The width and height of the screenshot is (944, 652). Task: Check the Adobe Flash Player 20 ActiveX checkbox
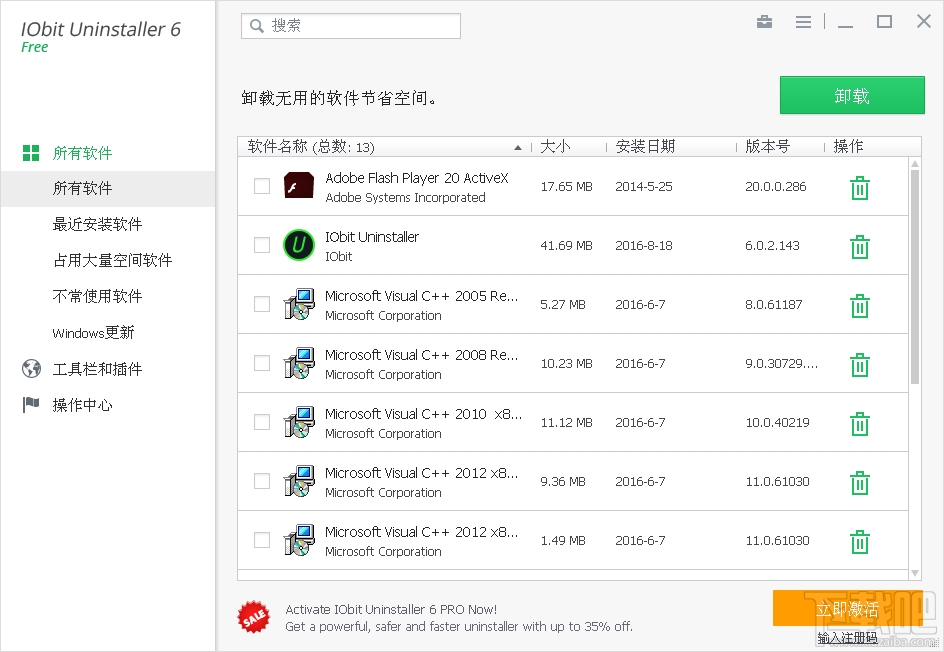(261, 187)
